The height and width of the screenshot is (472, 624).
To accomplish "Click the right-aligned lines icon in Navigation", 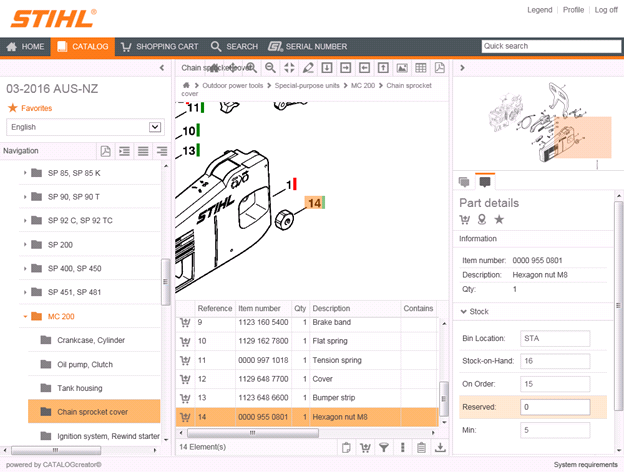I will click(162, 151).
